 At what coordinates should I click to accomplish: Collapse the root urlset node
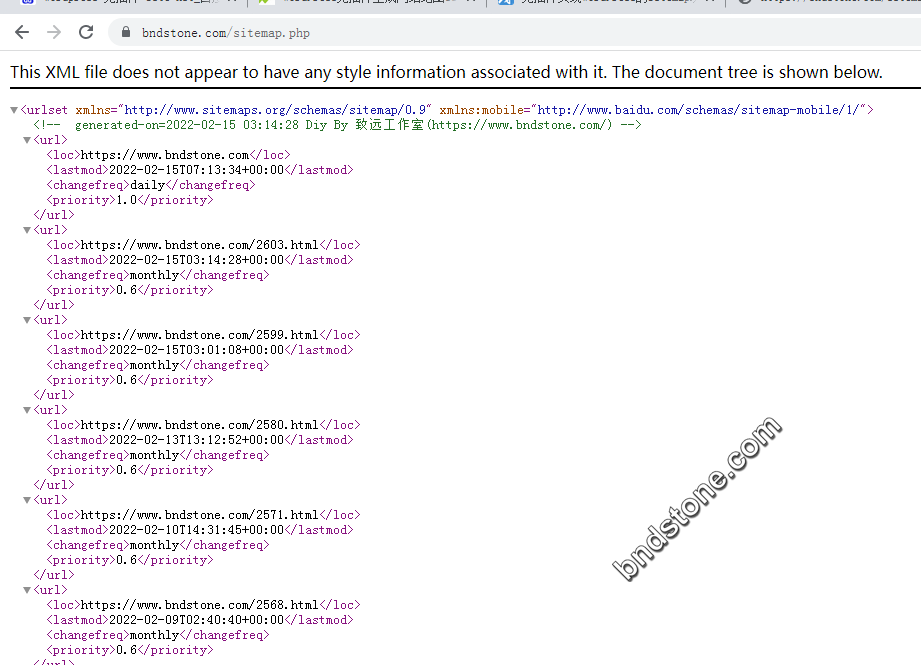pos(14,110)
